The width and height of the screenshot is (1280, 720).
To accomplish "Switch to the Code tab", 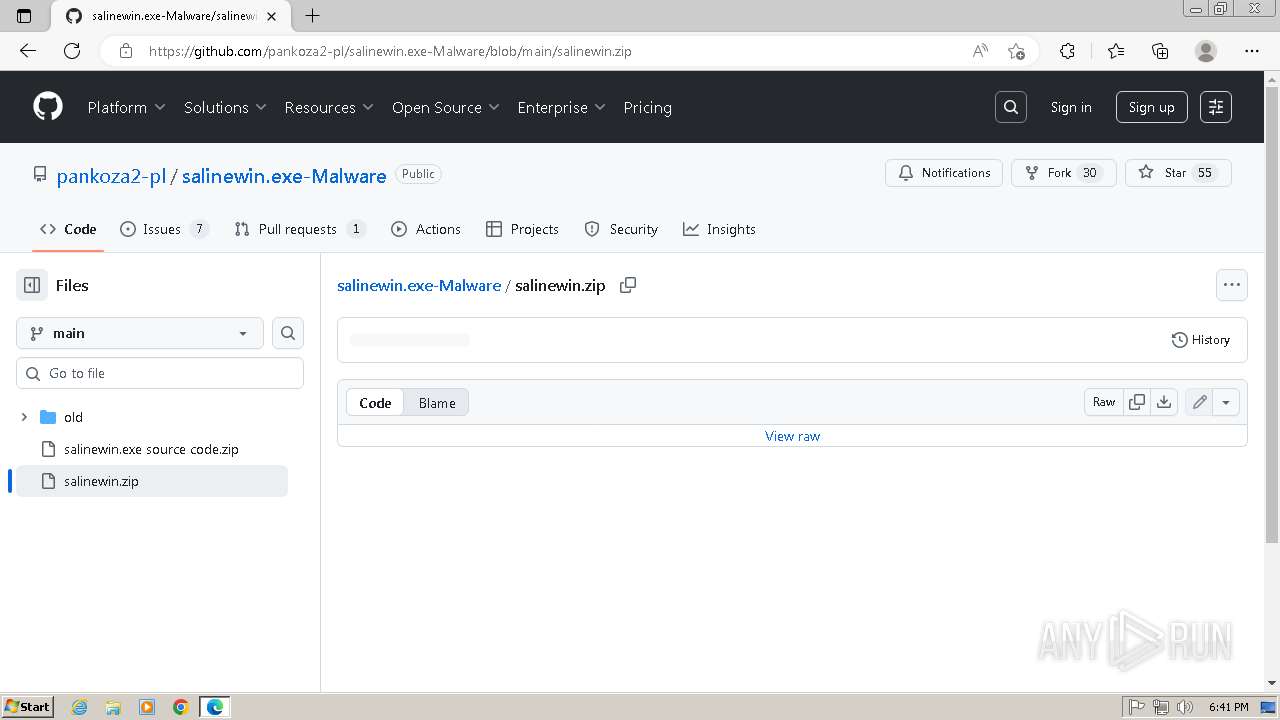I will (x=68, y=229).
